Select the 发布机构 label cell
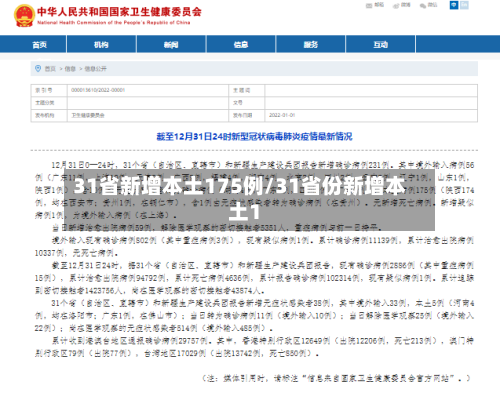 [x=49, y=115]
